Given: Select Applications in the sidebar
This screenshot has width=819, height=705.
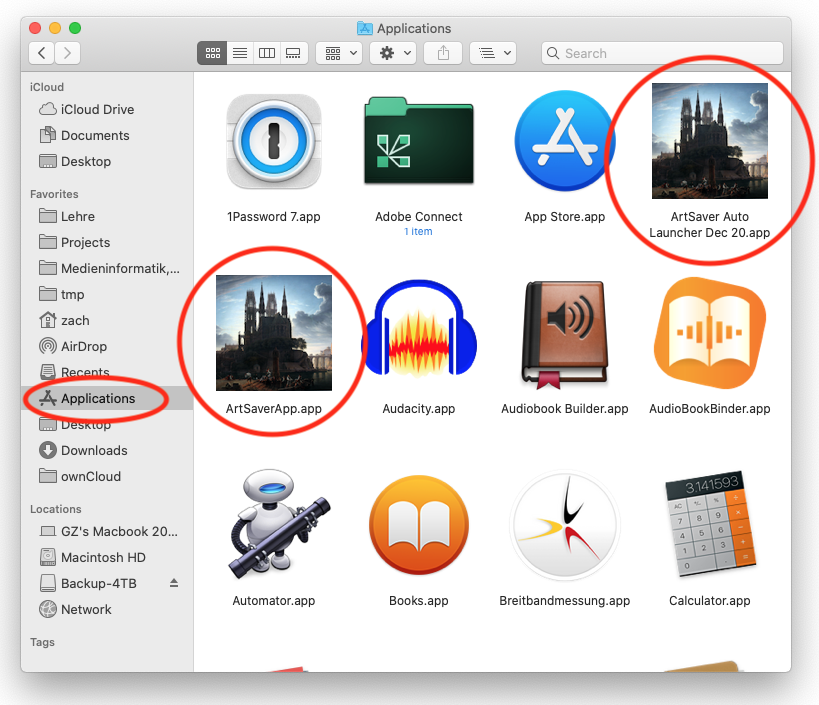Looking at the screenshot, I should click(x=107, y=398).
